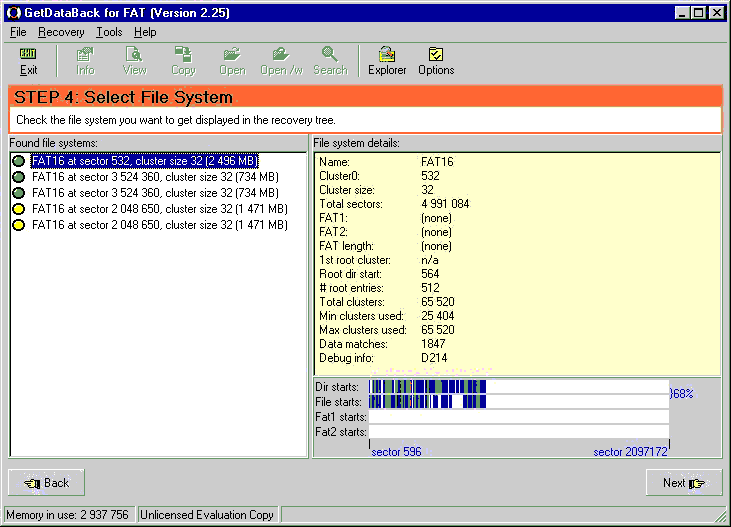Toggle green circle of FAT16 sector 532 entry

tap(19, 161)
